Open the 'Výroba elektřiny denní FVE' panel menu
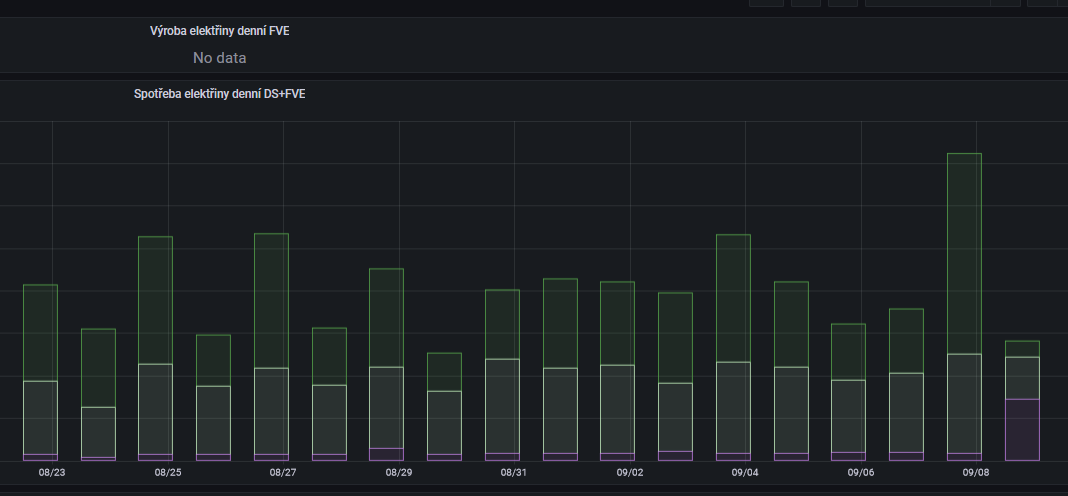The width and height of the screenshot is (1068, 496). [x=219, y=31]
